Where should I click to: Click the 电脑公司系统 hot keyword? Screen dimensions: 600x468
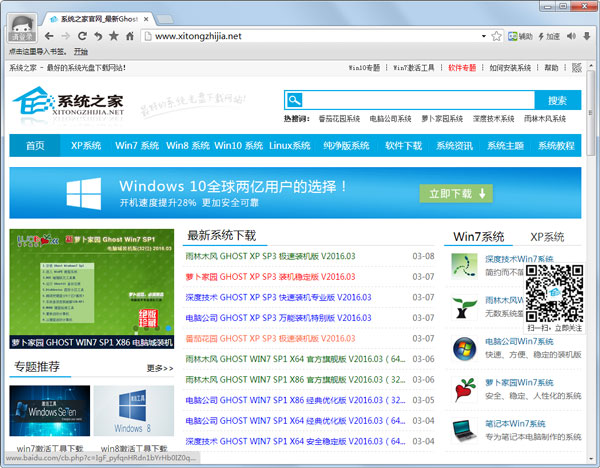(x=390, y=119)
